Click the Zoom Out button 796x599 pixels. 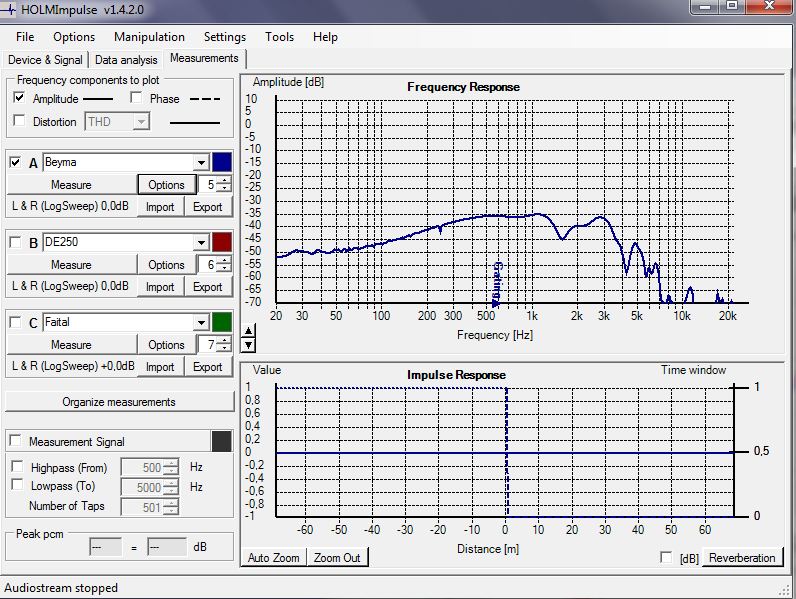pos(337,557)
